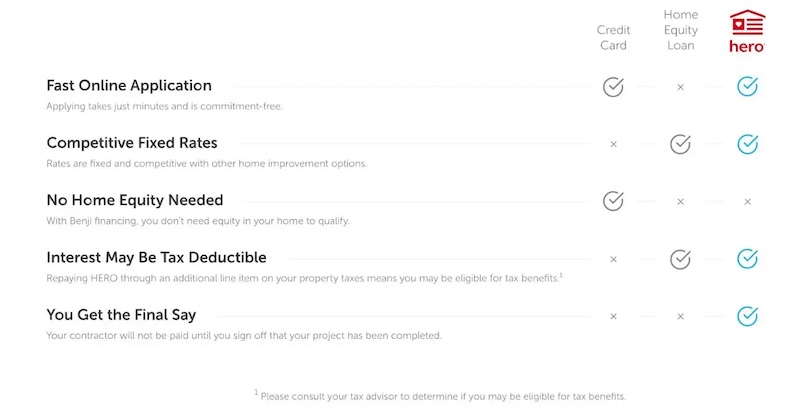Click the red hero house logo
This screenshot has height=414, width=800.
(747, 31)
